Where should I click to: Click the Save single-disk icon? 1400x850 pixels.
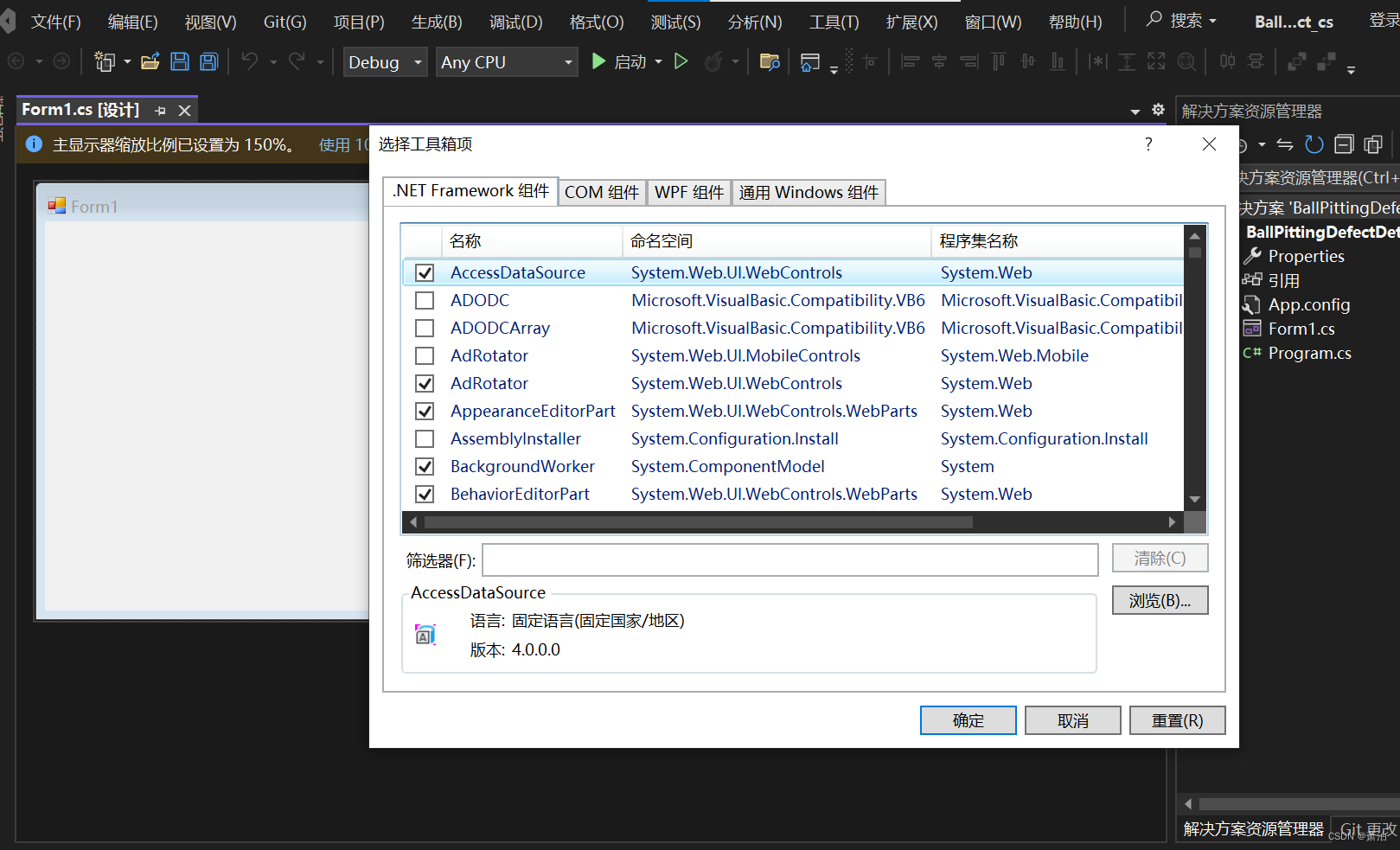[180, 61]
